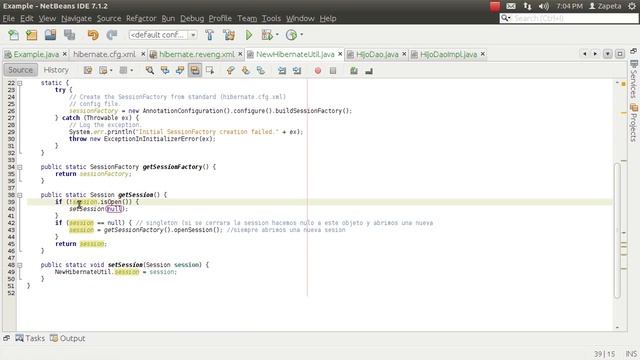The width and height of the screenshot is (640, 360).
Task: Toggle Highlight Search in editor toolbar
Action: pos(195,71)
